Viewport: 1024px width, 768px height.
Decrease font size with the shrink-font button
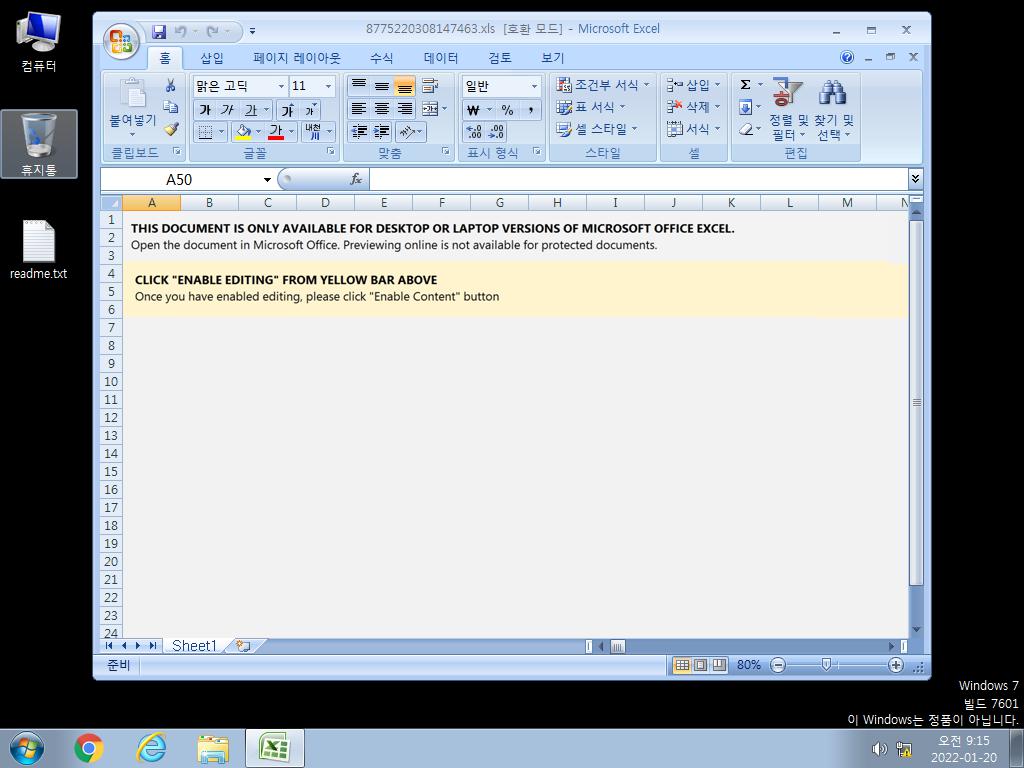point(310,110)
